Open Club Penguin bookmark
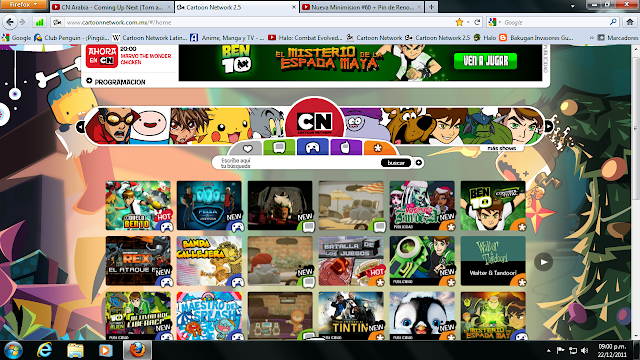Viewport: 640px width, 360px height. (x=72, y=38)
